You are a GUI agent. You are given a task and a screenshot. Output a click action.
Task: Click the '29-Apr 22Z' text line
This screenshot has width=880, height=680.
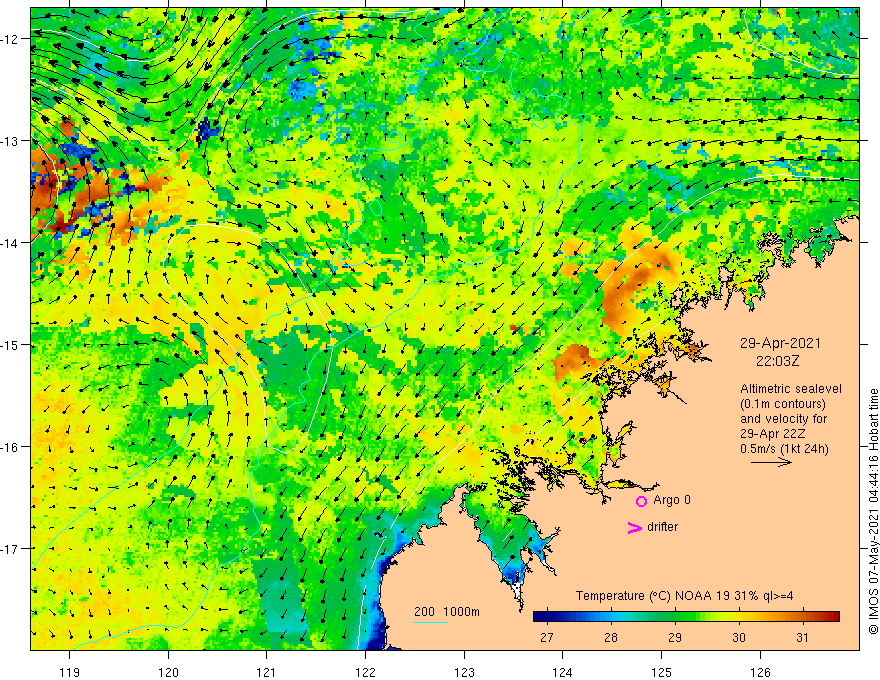(773, 434)
